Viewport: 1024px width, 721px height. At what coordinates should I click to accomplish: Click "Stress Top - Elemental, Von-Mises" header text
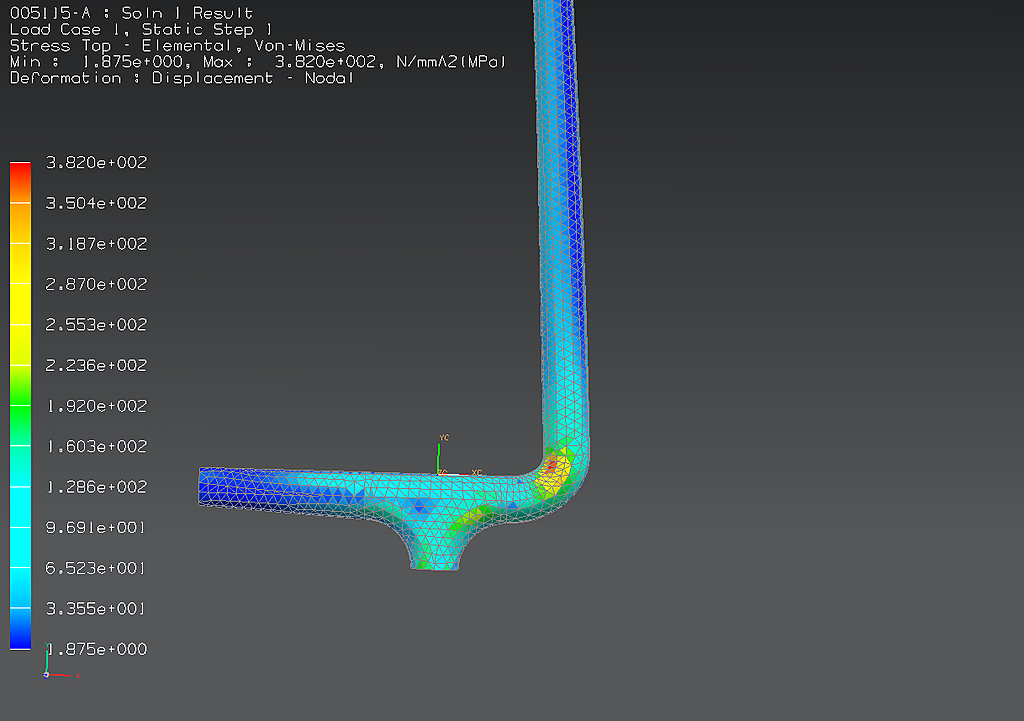coord(177,46)
